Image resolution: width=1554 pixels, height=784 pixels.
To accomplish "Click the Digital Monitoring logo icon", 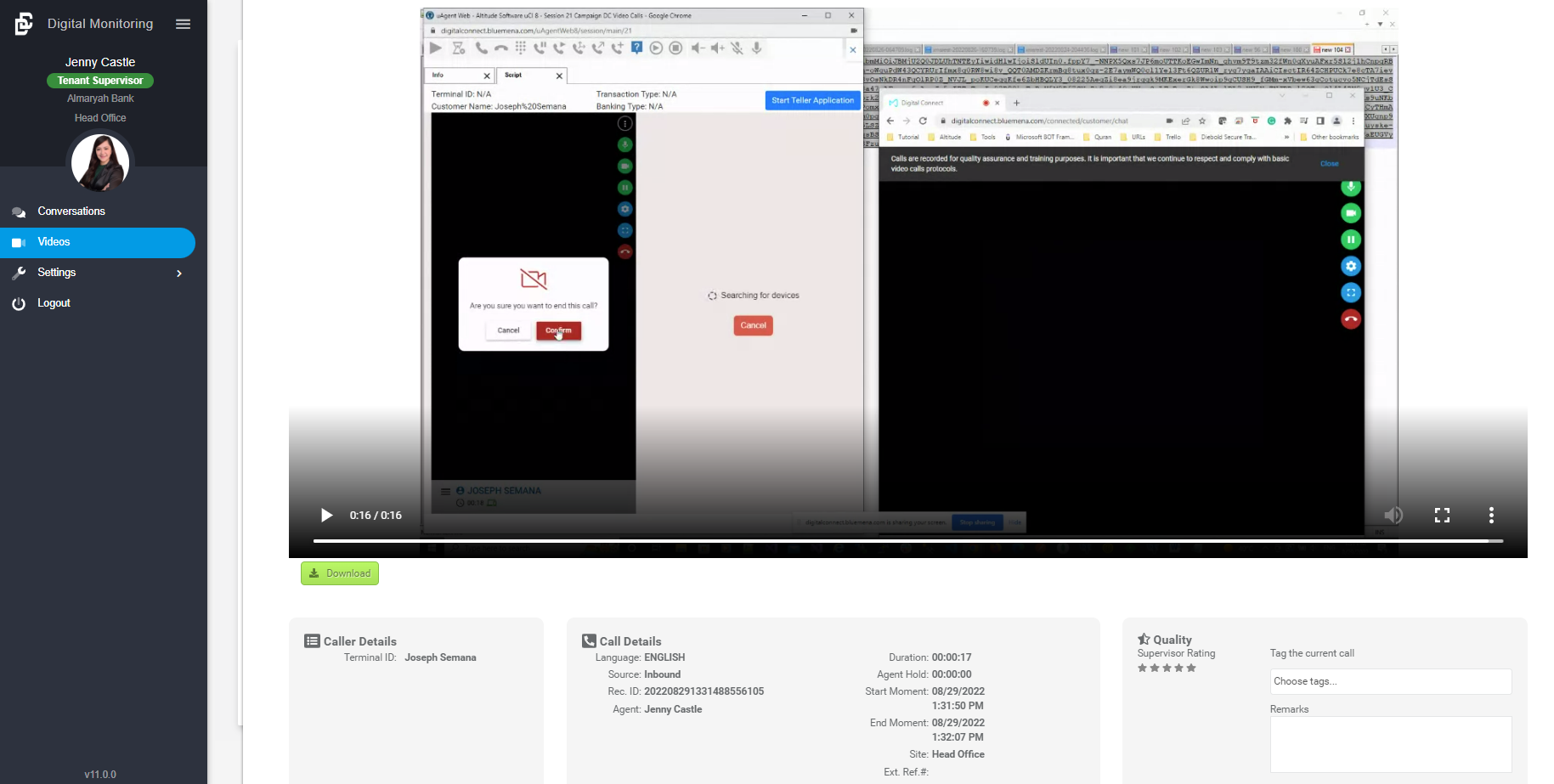I will point(24,24).
